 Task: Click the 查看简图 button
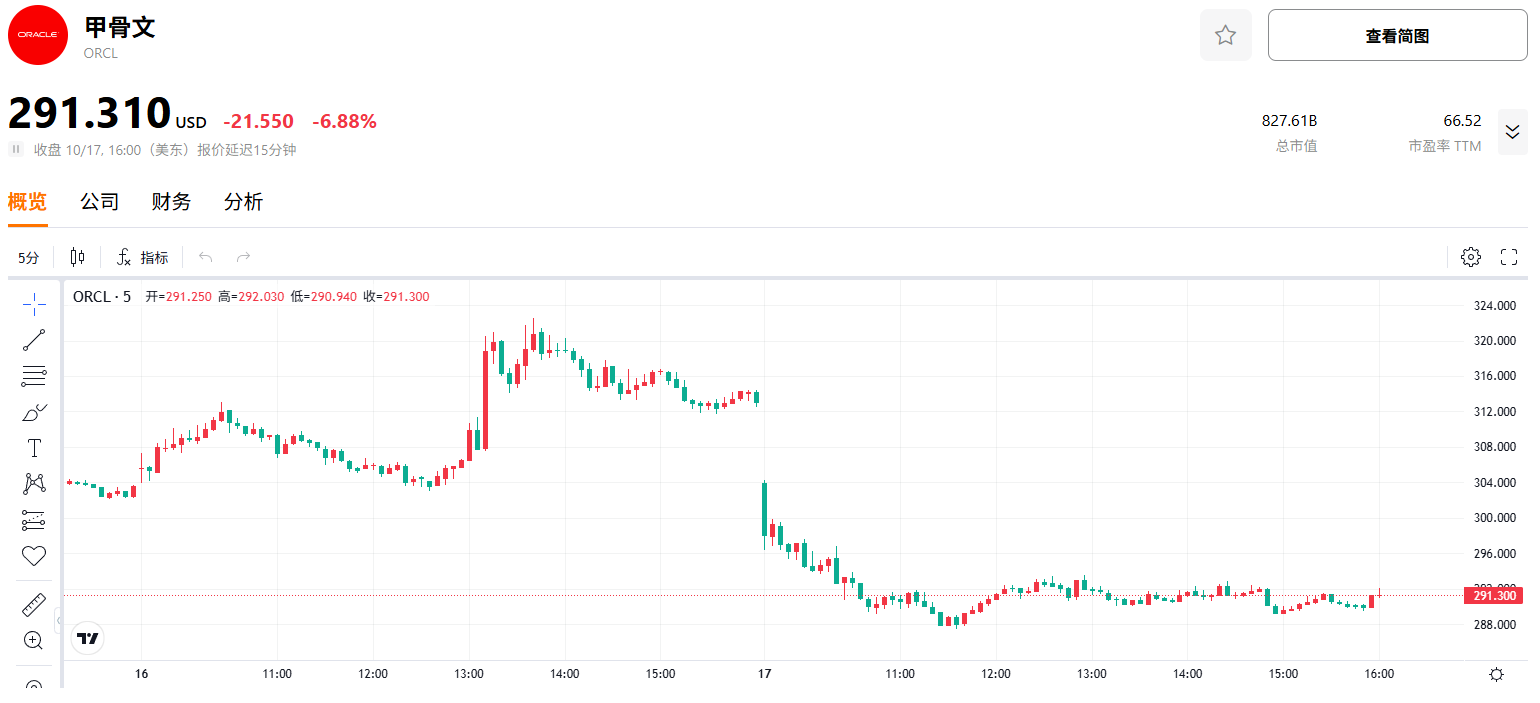tap(1397, 36)
